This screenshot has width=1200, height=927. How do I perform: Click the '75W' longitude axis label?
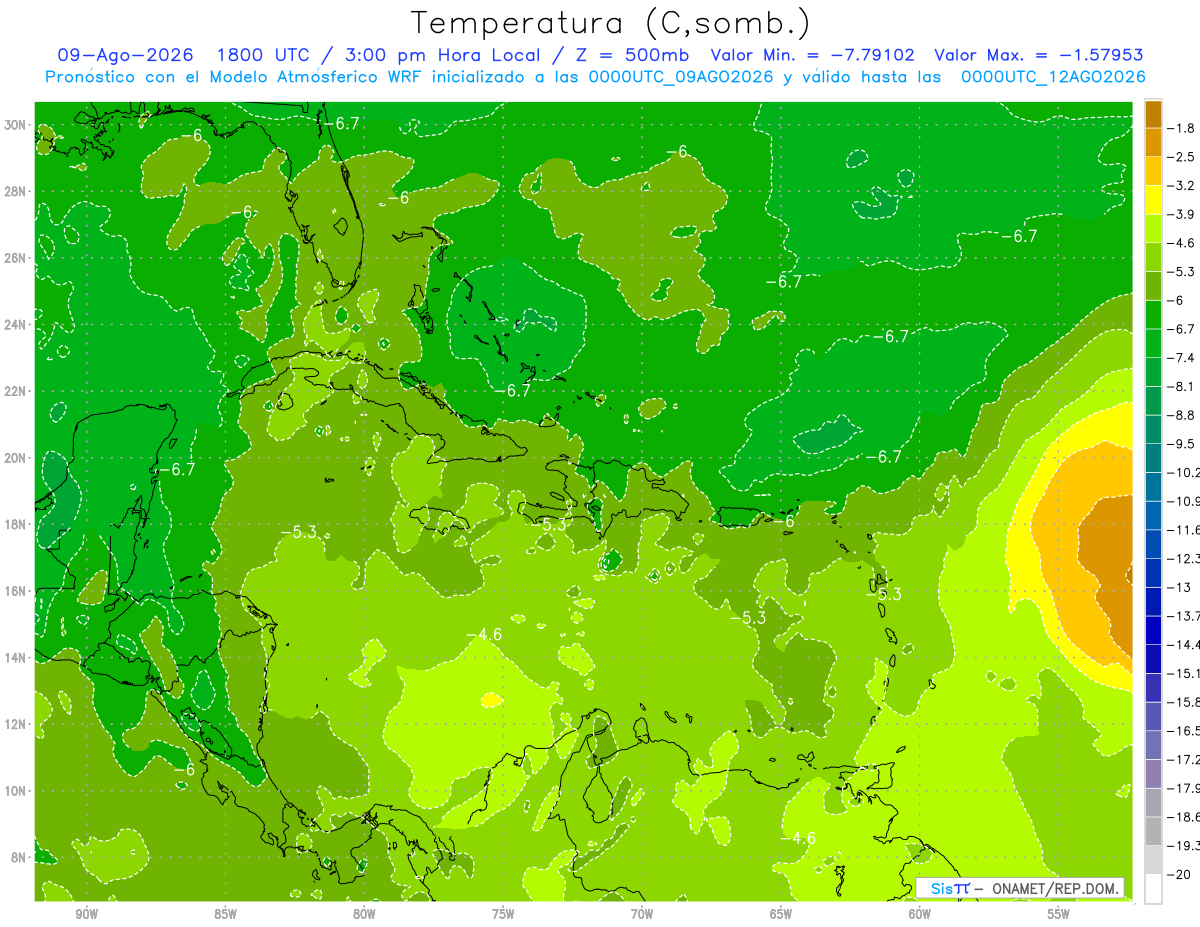(x=503, y=914)
